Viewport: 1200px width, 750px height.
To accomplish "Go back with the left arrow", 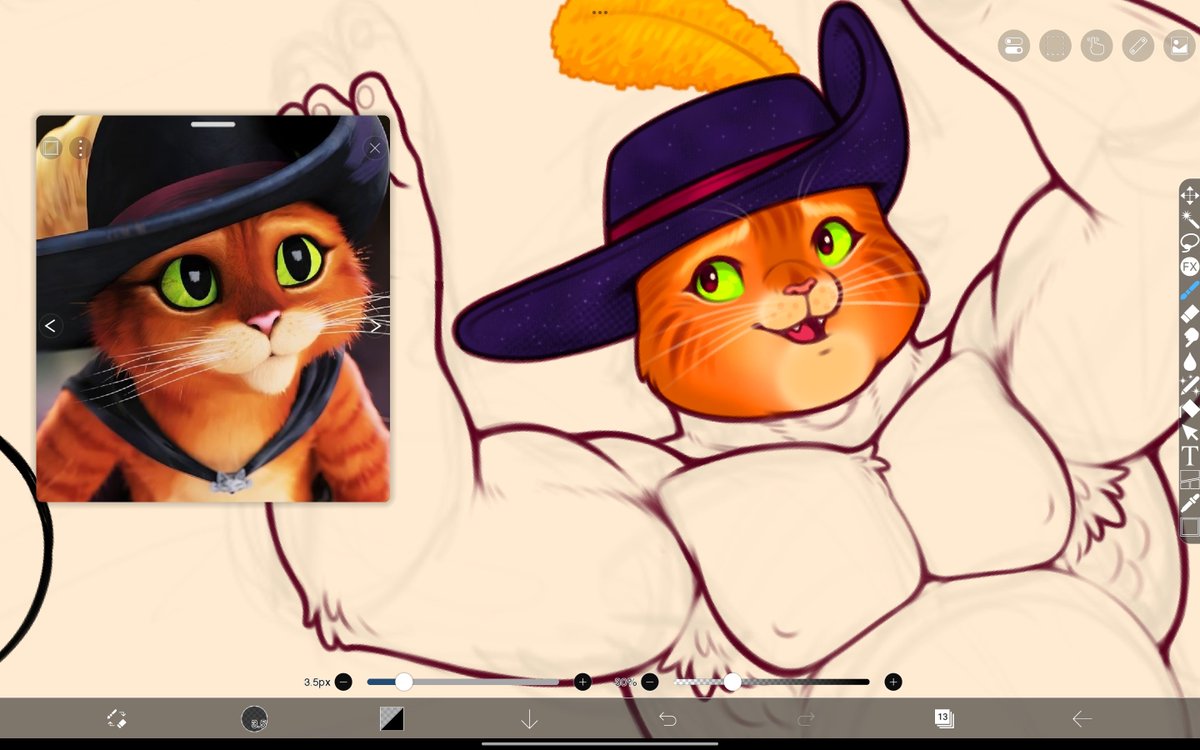I will [1081, 718].
